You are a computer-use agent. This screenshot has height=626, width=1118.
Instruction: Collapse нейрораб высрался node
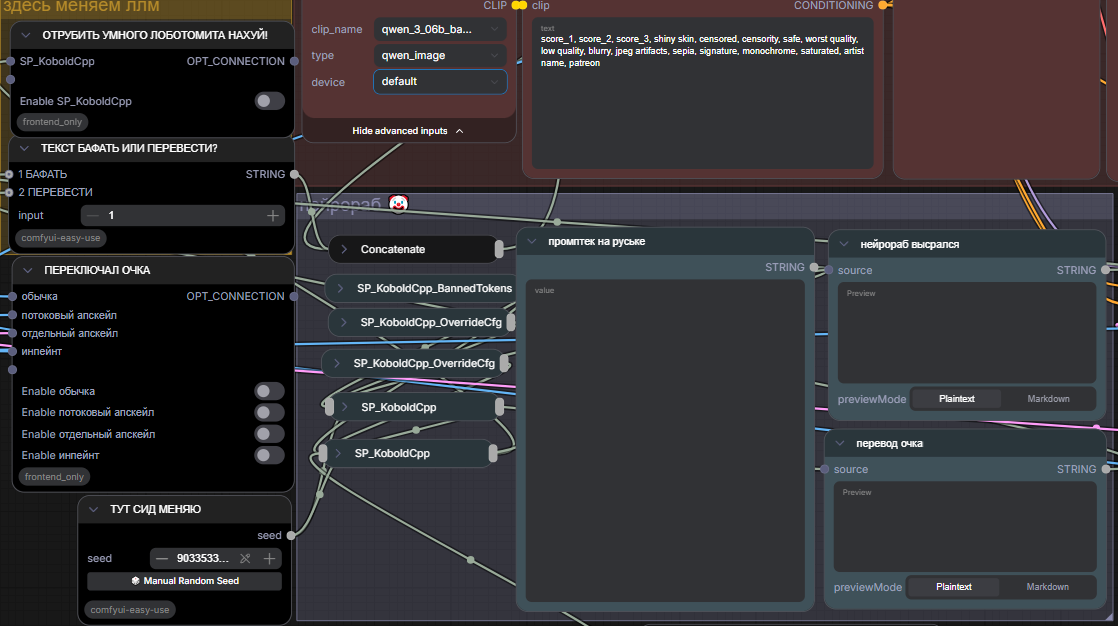[843, 244]
